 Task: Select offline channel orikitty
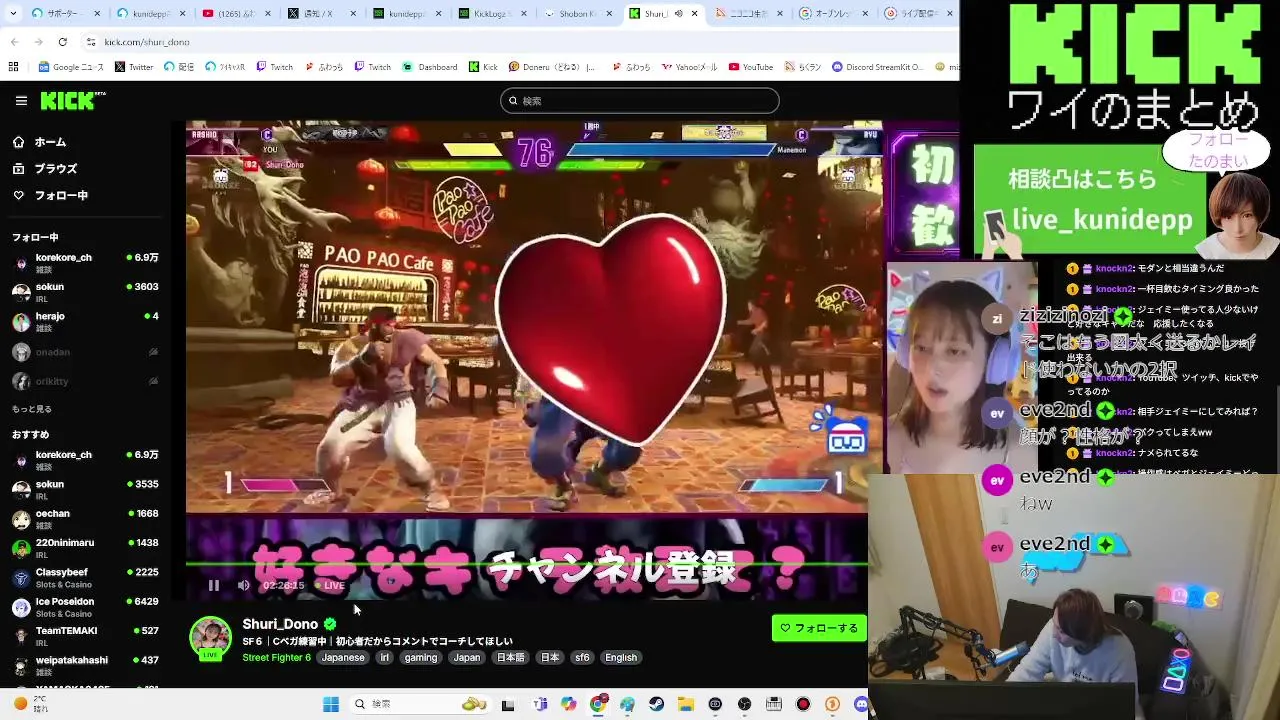(85, 381)
